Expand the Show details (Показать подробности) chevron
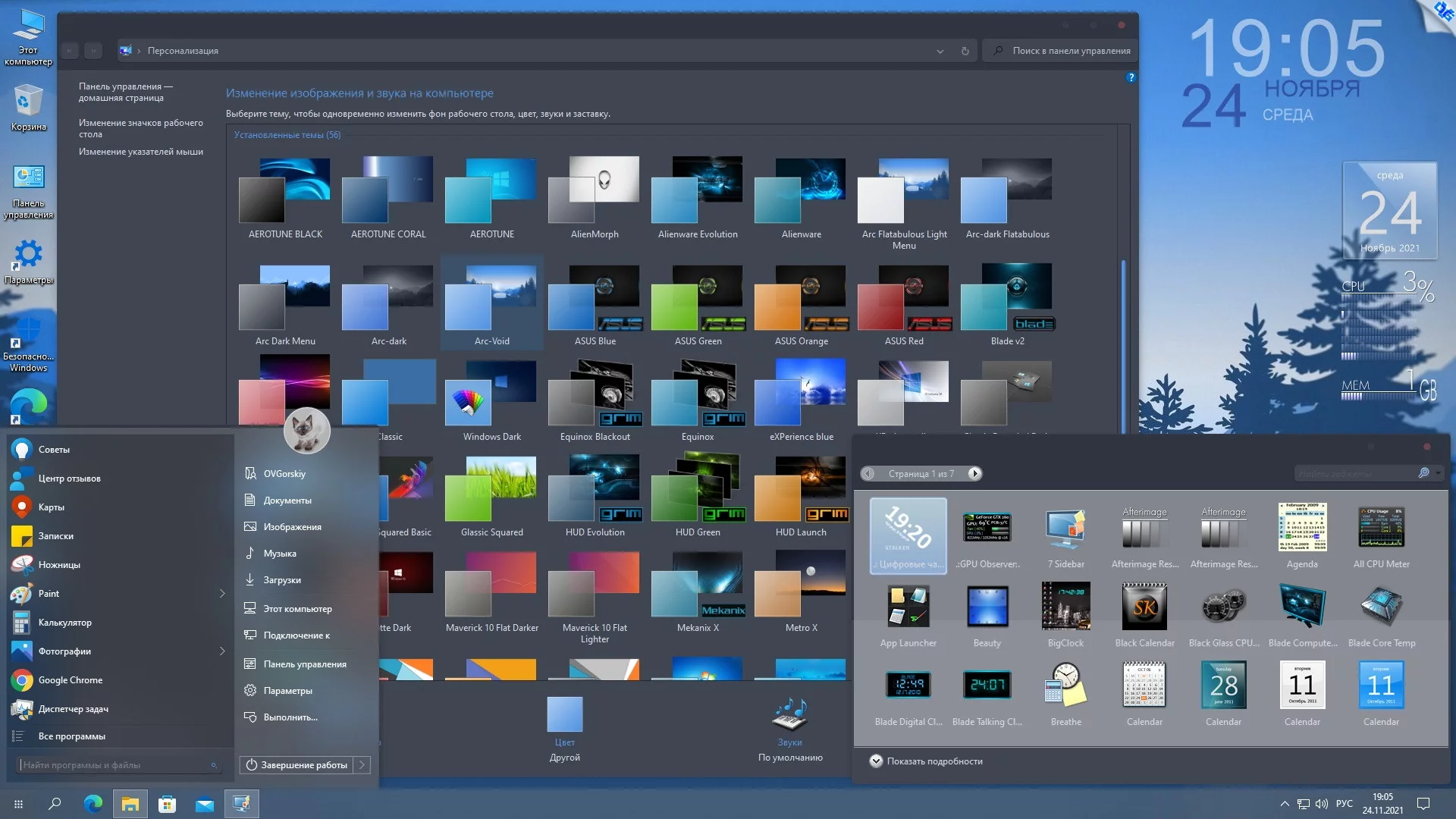Screen dimensions: 1456x819 click(x=876, y=761)
